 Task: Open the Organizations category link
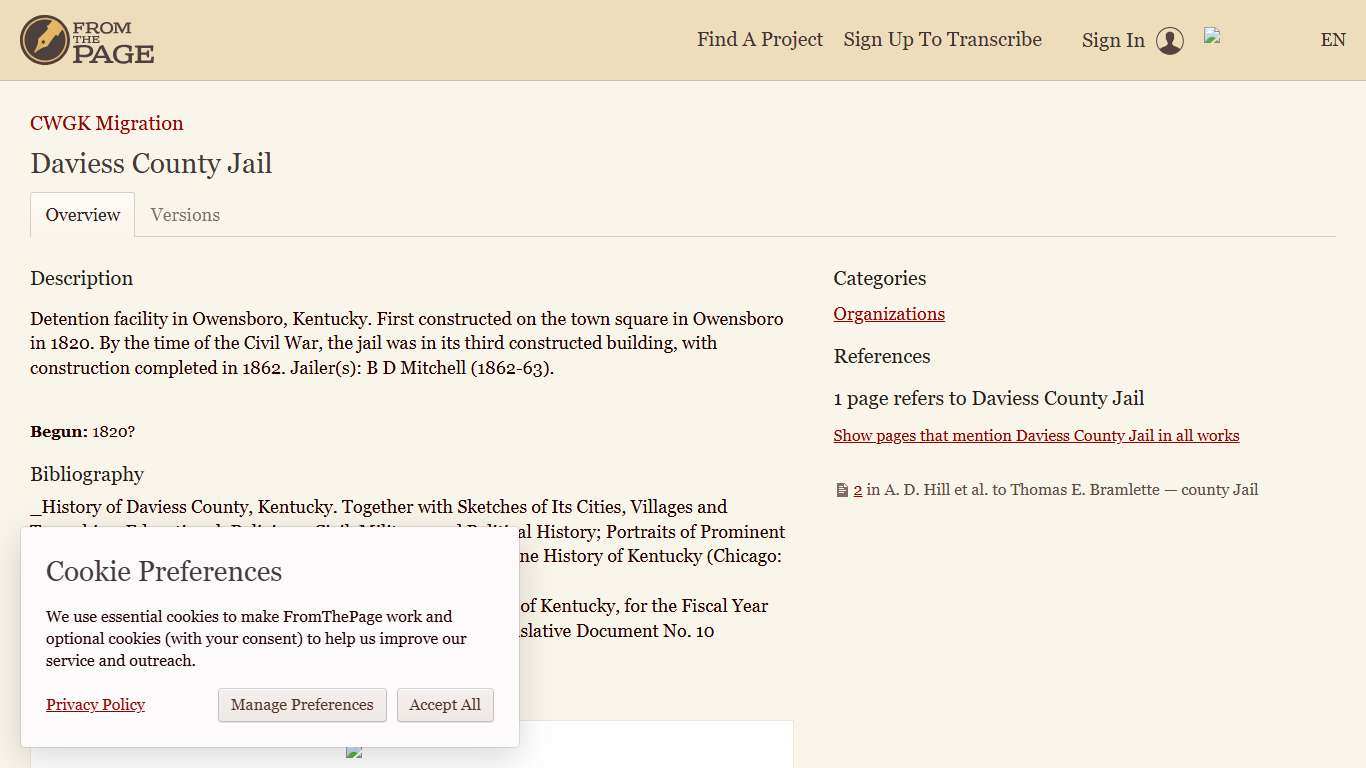point(889,314)
